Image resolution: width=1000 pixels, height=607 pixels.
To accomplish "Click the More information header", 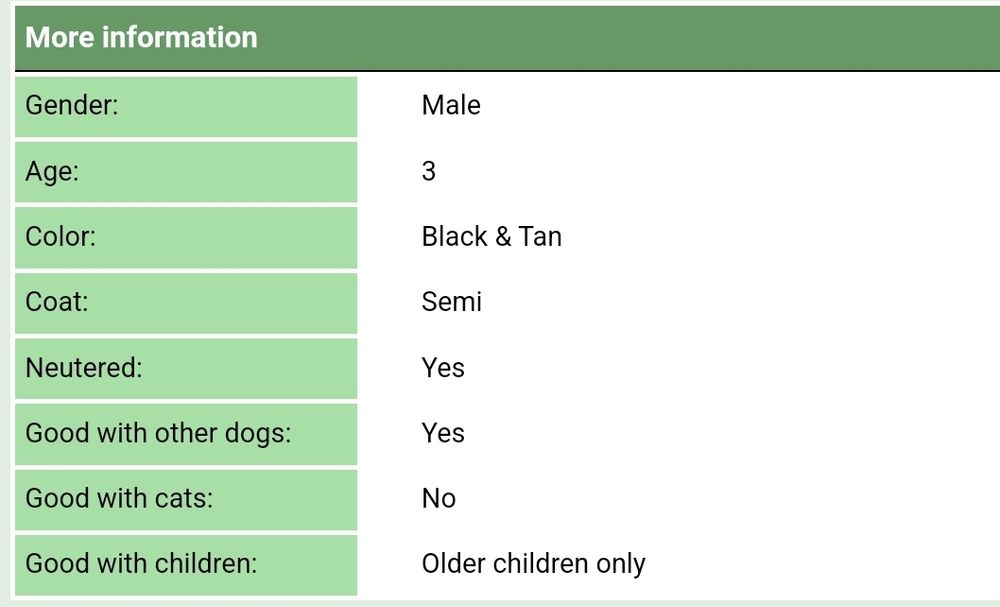I will coord(507,38).
